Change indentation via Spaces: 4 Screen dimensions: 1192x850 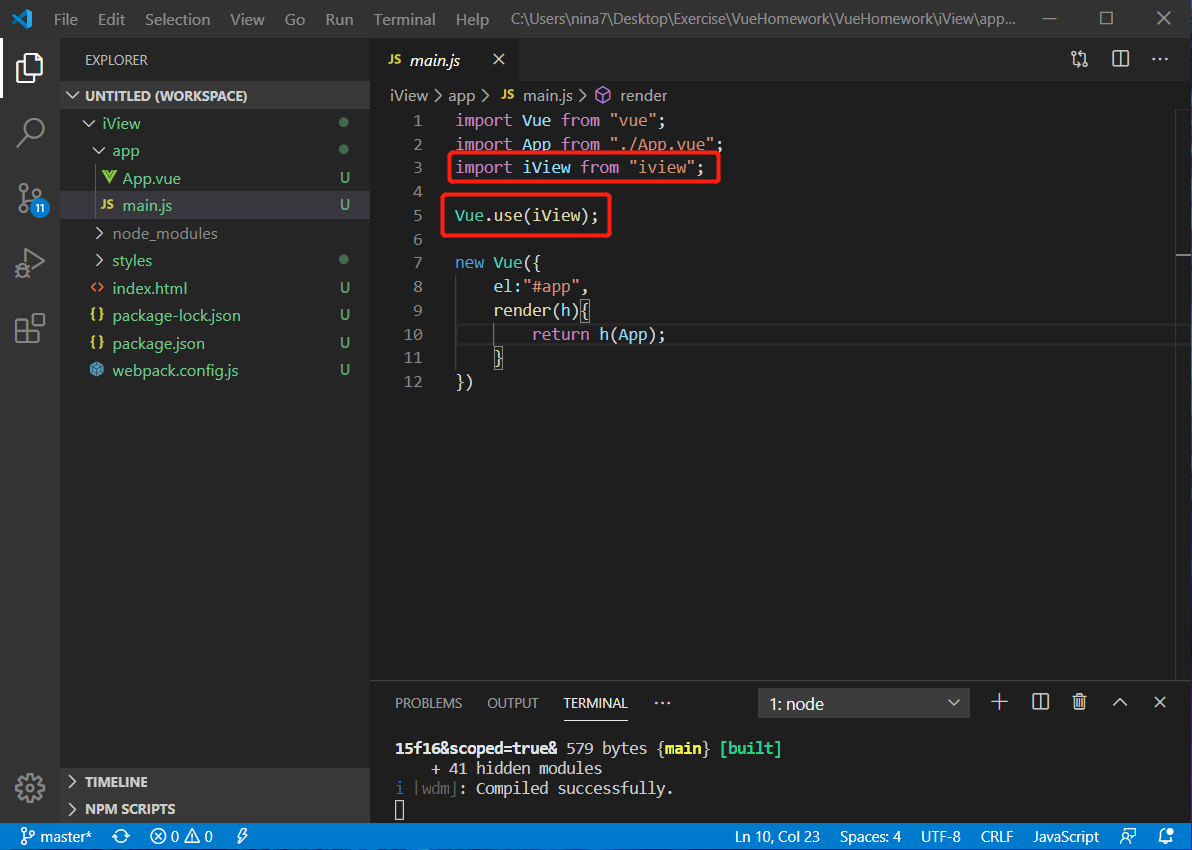pos(870,836)
